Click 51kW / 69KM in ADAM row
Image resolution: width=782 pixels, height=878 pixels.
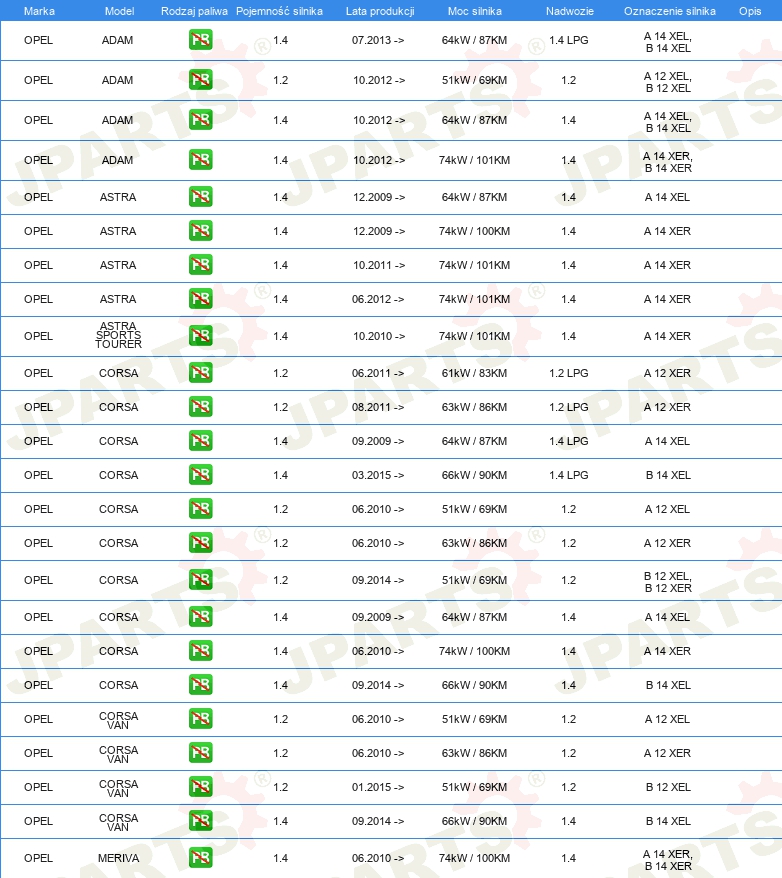pyautogui.click(x=474, y=80)
